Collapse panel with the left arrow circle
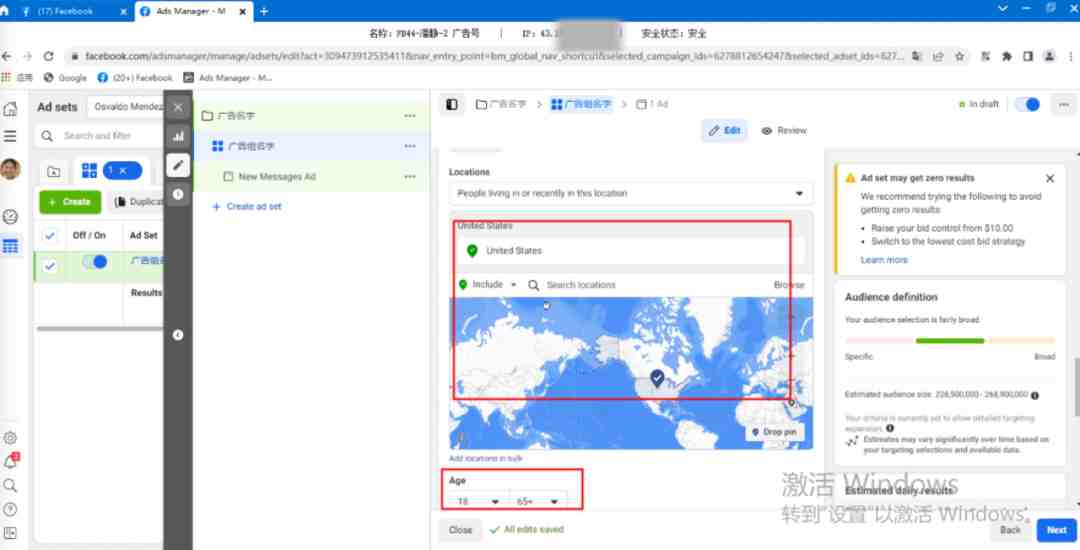This screenshot has width=1080, height=550. click(178, 335)
